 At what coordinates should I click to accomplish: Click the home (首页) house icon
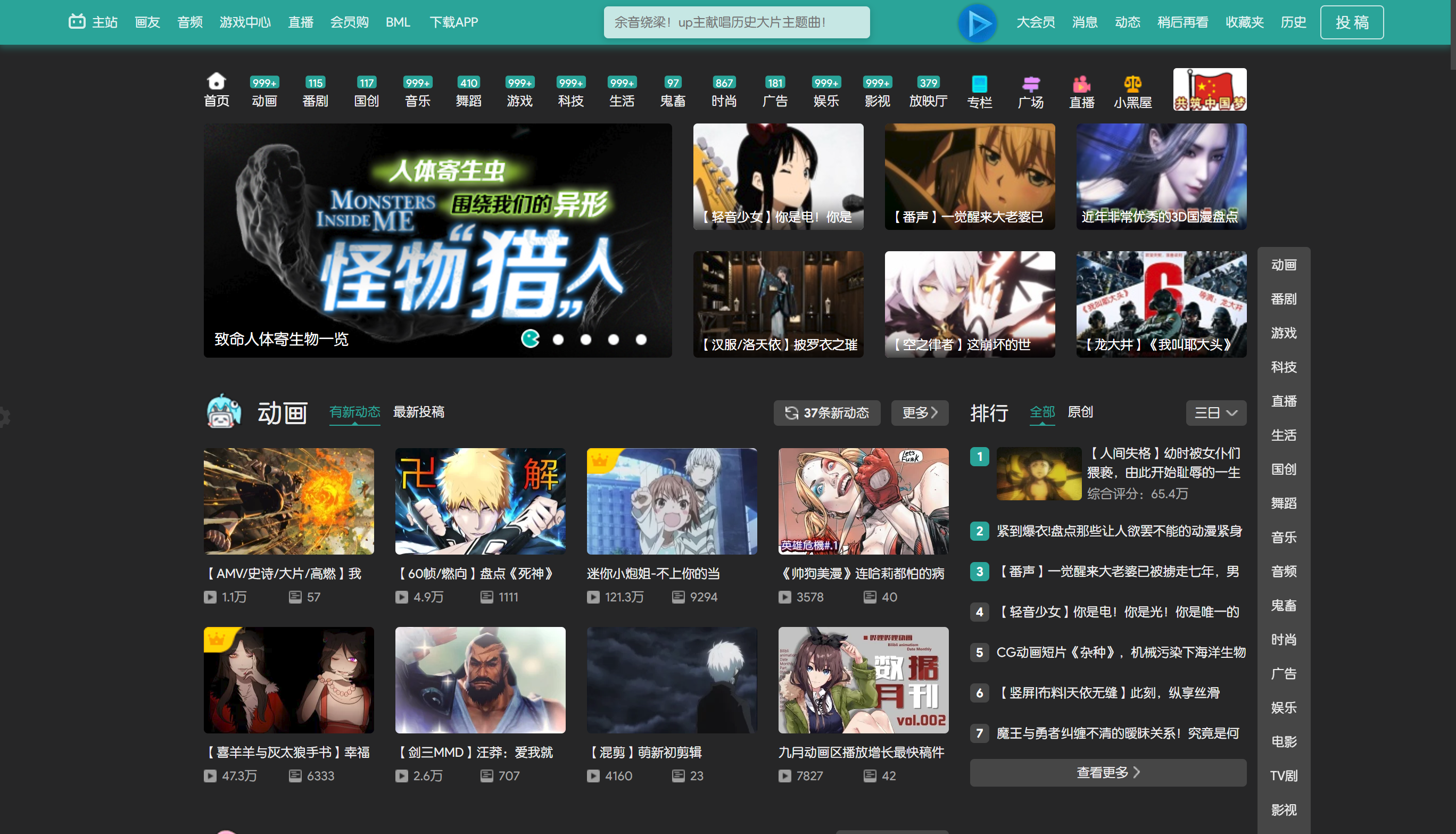(217, 81)
